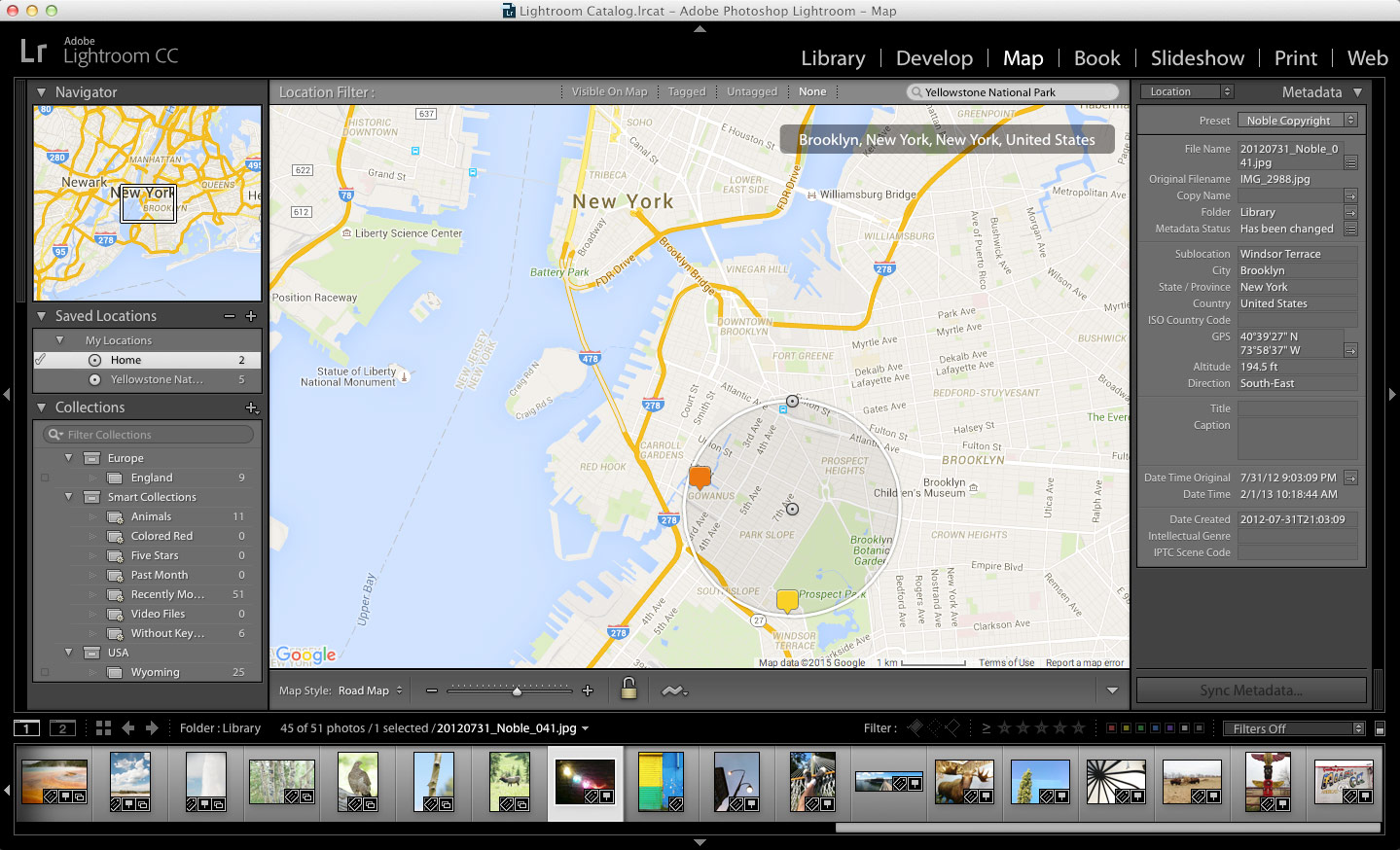The height and width of the screenshot is (850, 1400).
Task: Click the orange photo pin on map
Action: (x=700, y=477)
